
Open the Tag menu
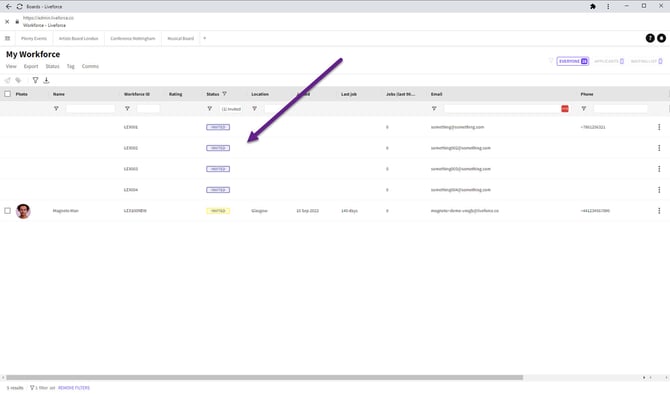[x=71, y=66]
